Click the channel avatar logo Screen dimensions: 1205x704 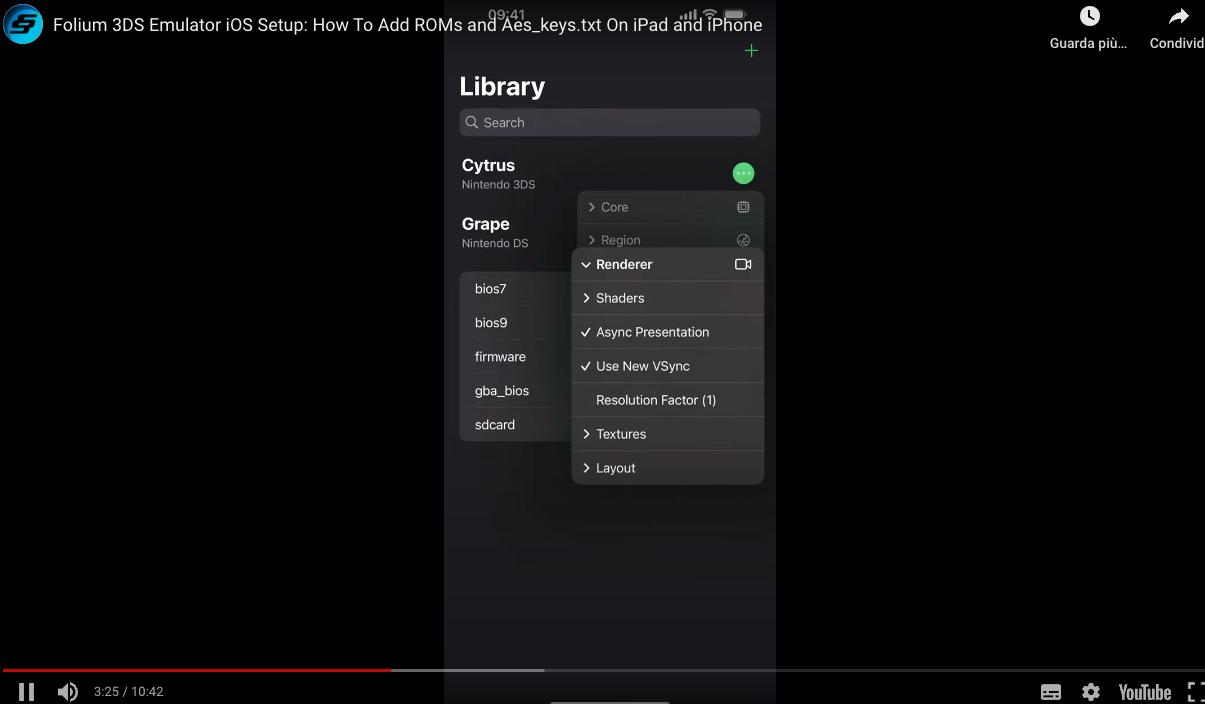point(22,24)
